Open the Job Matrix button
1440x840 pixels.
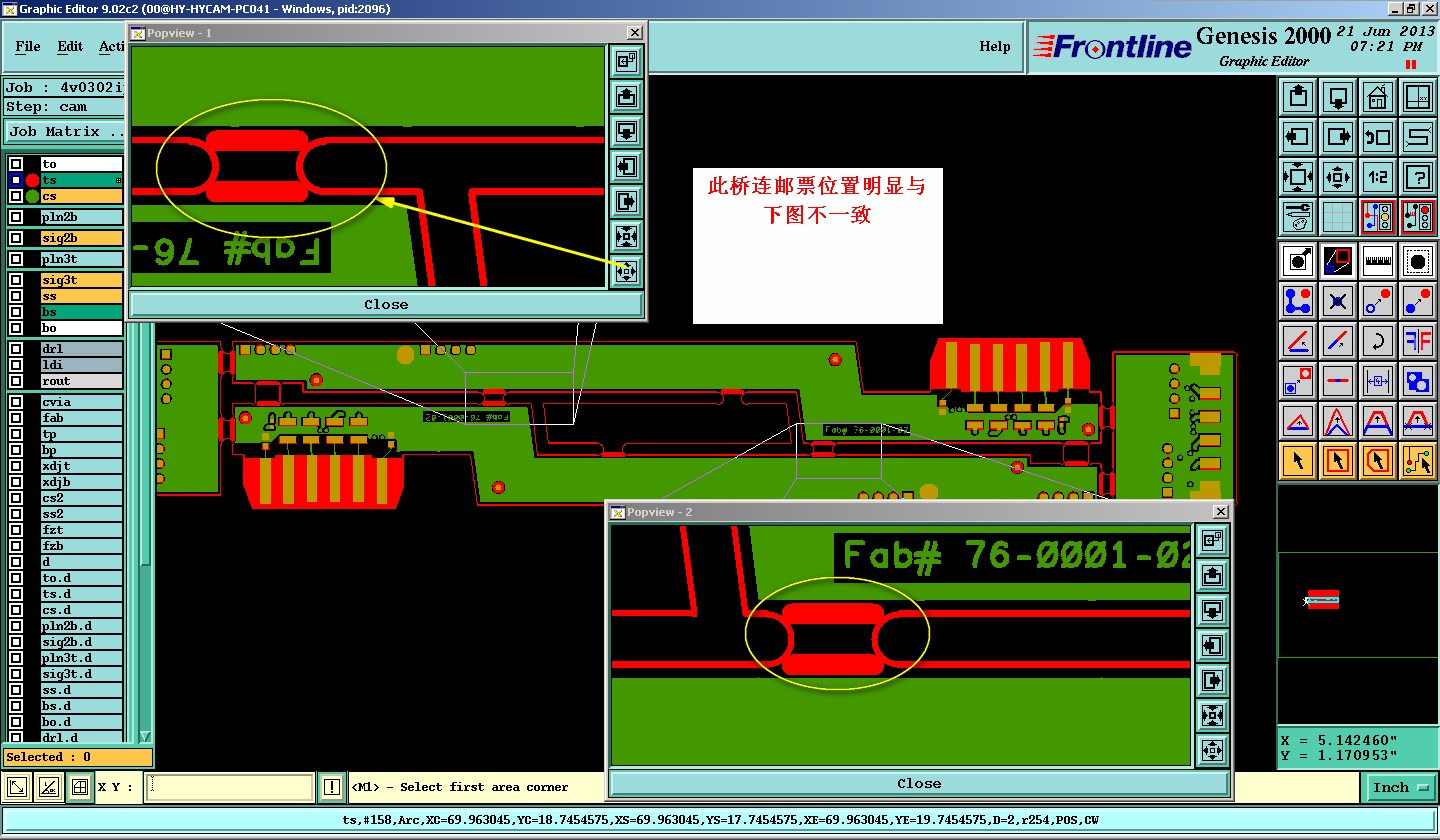coord(66,132)
